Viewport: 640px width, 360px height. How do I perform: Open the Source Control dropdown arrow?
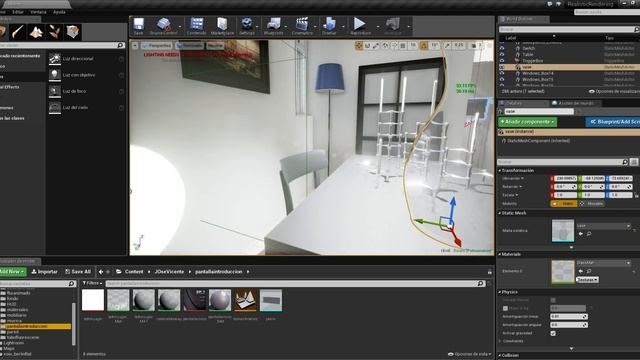point(180,27)
